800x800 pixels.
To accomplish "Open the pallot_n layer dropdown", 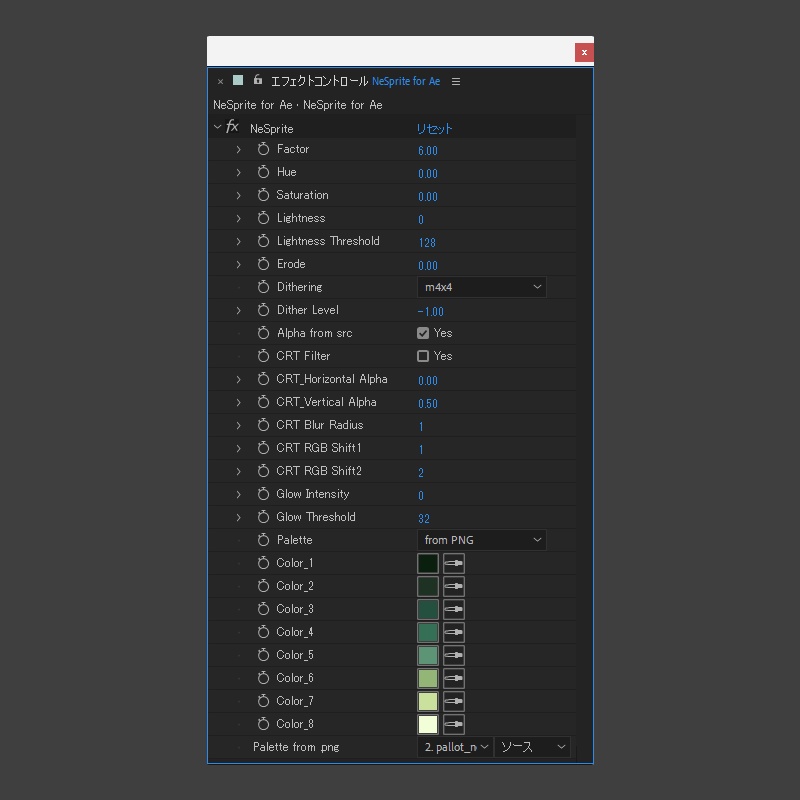I will coord(454,746).
